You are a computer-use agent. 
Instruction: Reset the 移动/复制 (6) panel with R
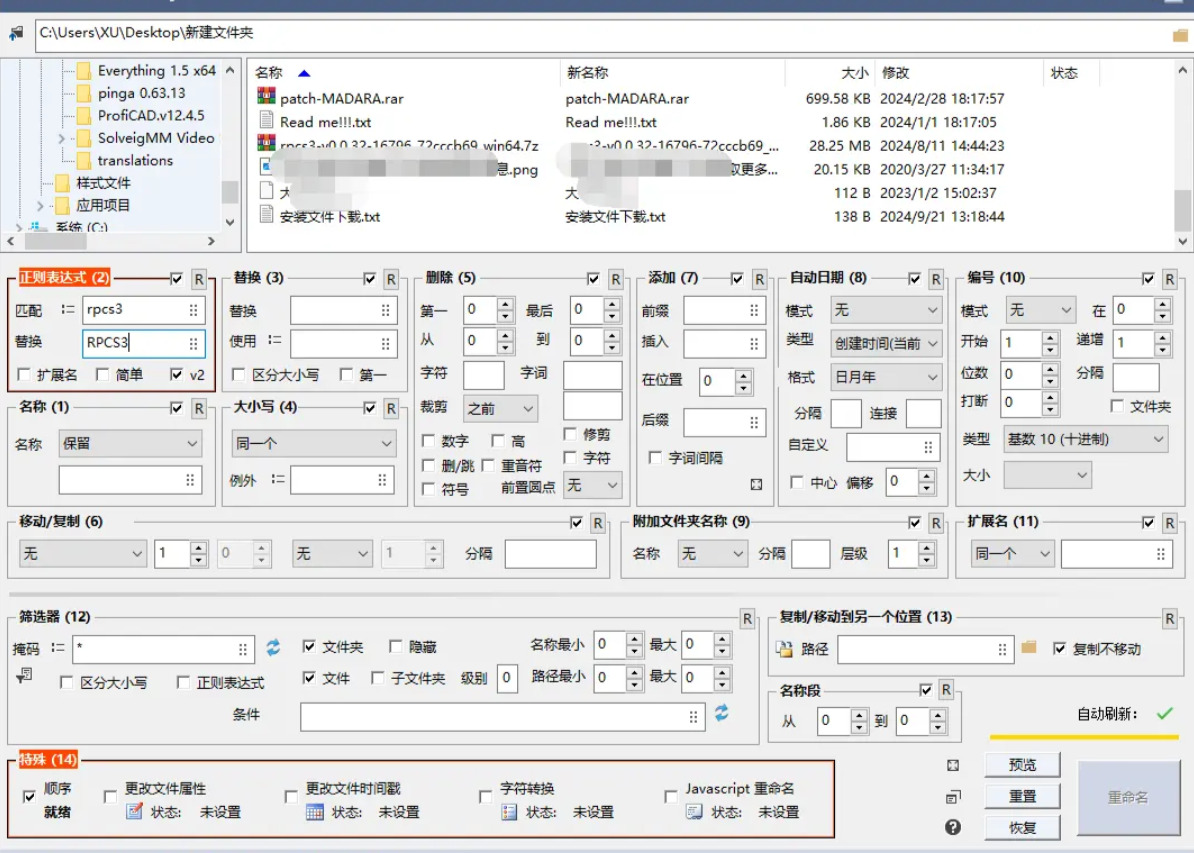coord(598,523)
